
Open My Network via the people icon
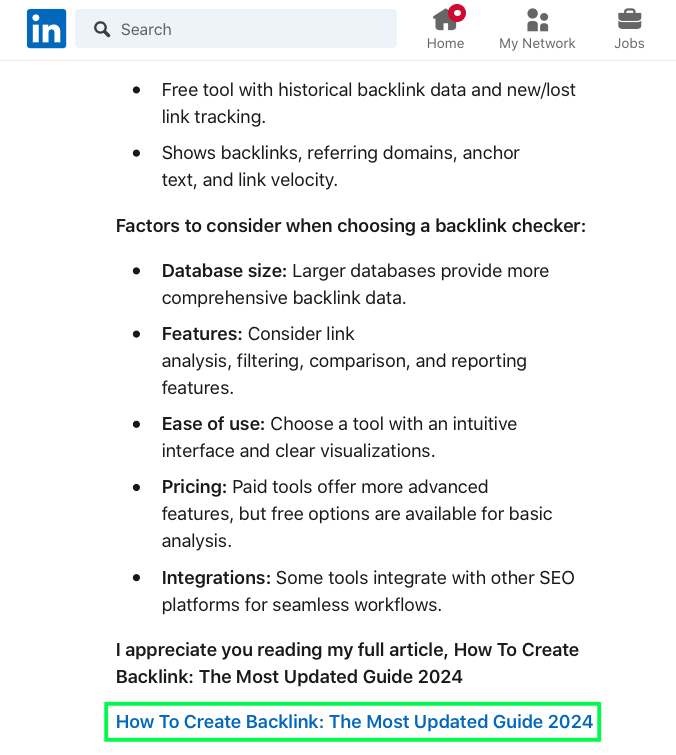(537, 20)
